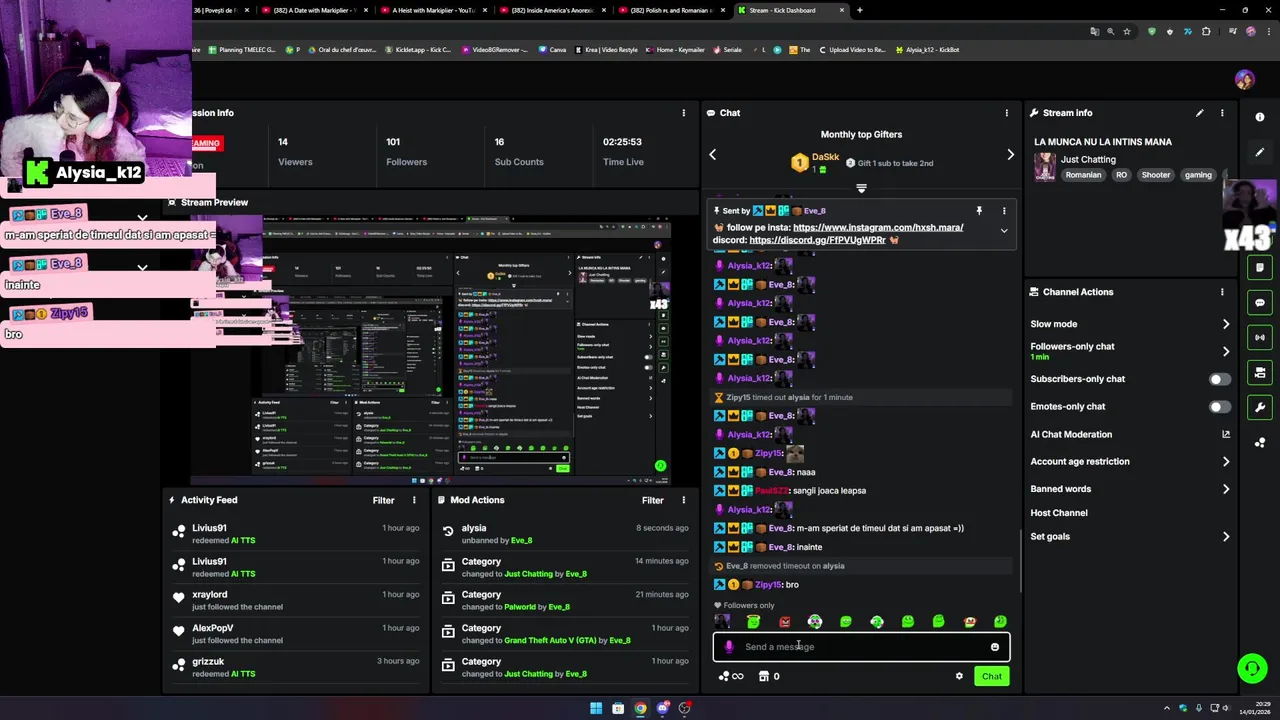The width and height of the screenshot is (1280, 720).
Task: Click the sidebar note document icon
Action: pyautogui.click(x=1260, y=267)
